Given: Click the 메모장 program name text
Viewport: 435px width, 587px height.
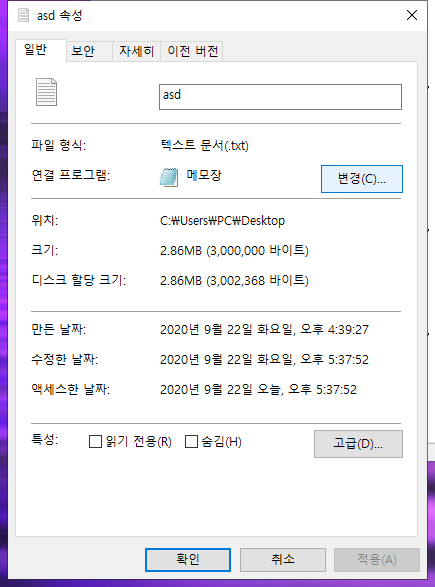Looking at the screenshot, I should [204, 175].
